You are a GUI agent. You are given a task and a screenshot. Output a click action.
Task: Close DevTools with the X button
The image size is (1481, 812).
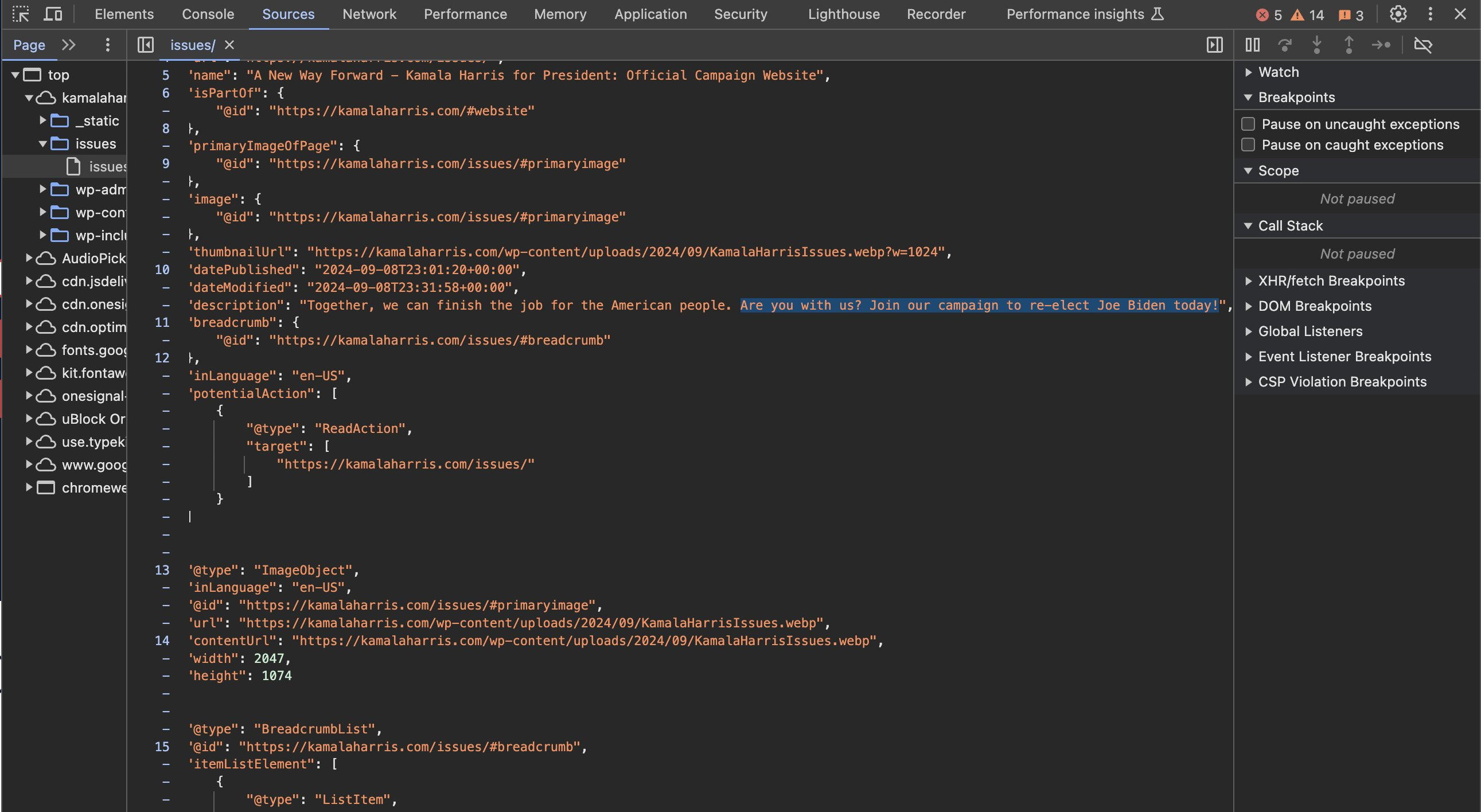pyautogui.click(x=1460, y=14)
